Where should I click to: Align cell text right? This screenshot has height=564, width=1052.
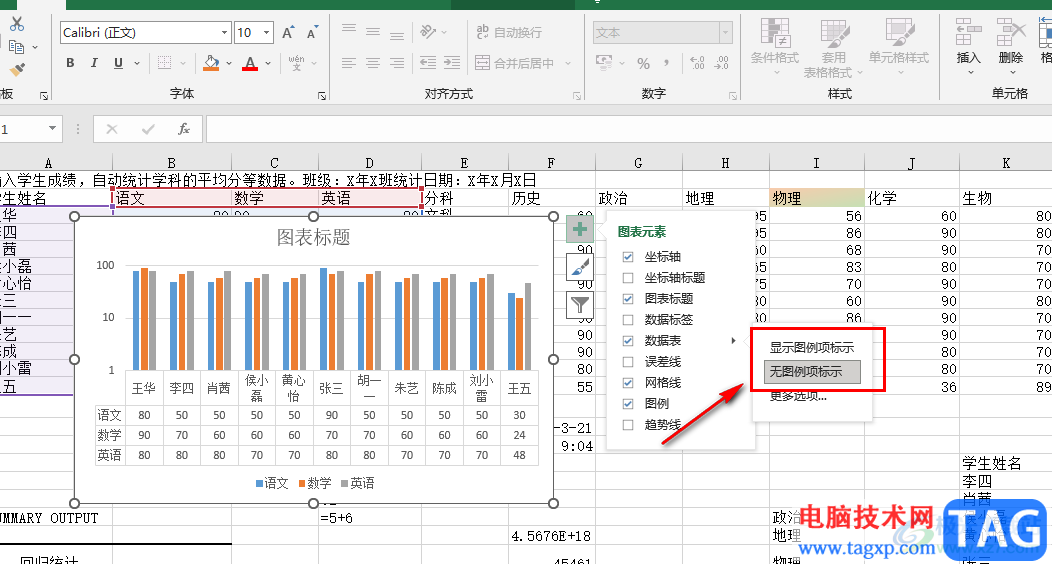pos(397,63)
